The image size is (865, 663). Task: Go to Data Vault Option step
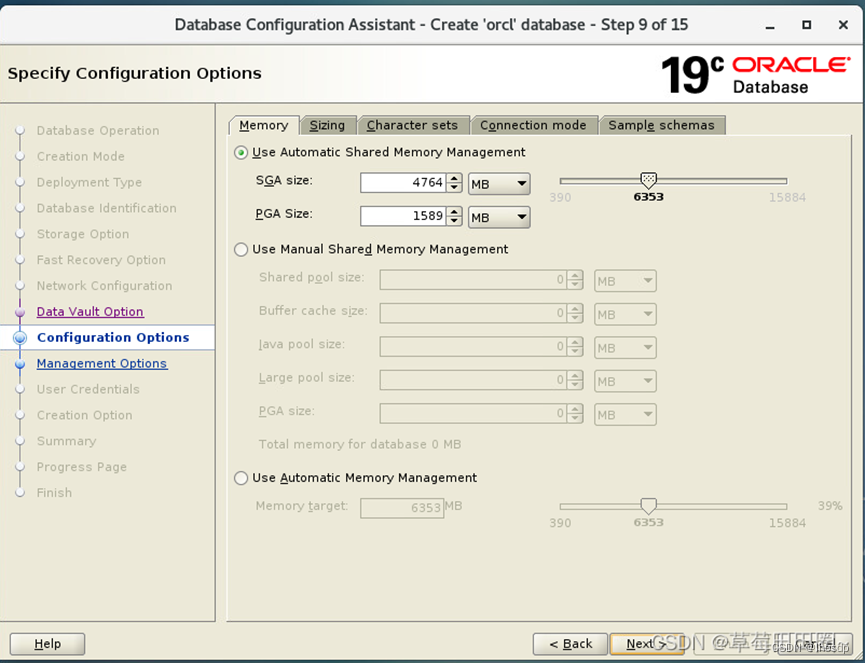click(x=90, y=312)
